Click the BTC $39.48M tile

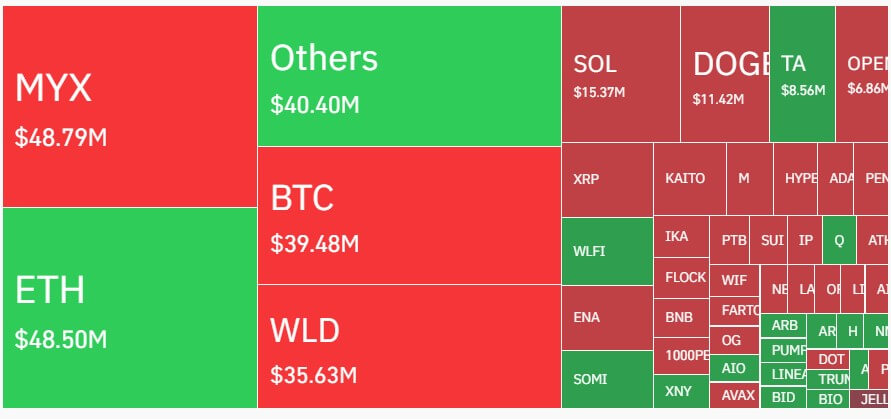[408, 215]
